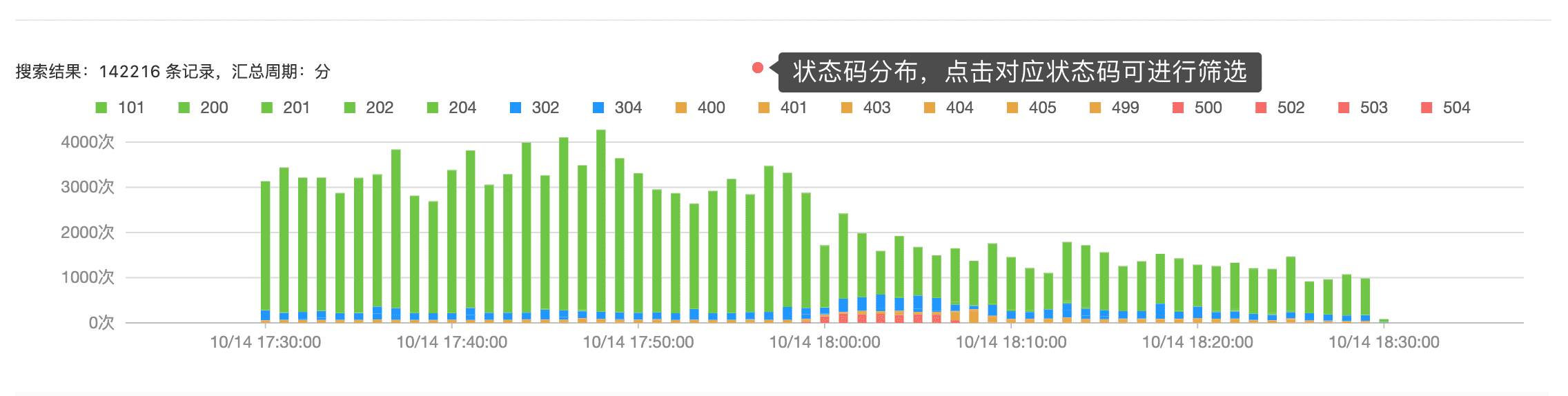Click the orange 499 legend icon
Screen dimensions: 1568x396
pos(1095,108)
